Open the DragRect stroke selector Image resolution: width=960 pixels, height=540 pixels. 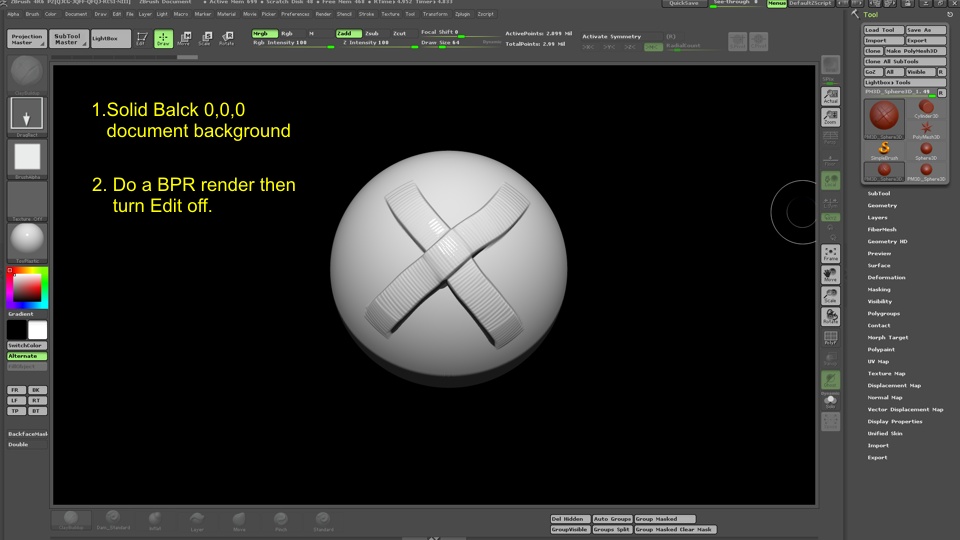point(27,115)
